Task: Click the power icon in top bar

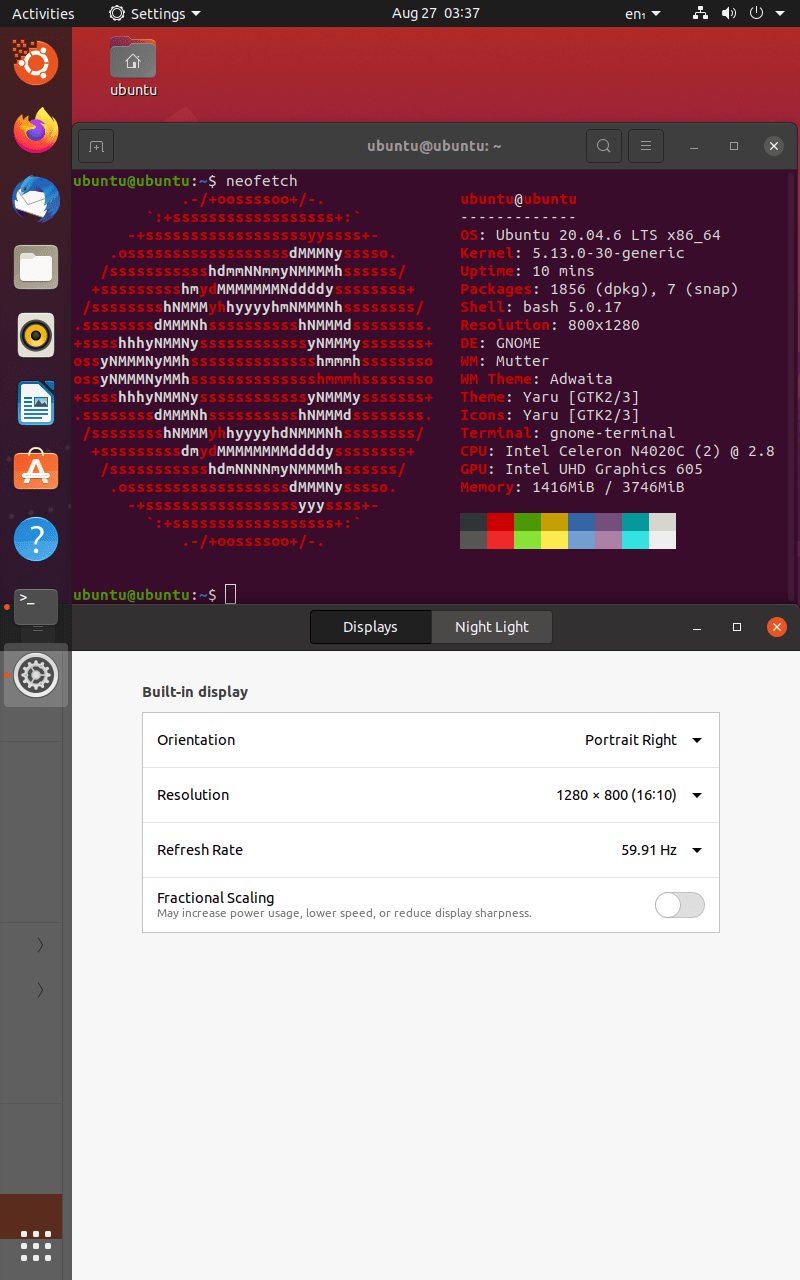Action: 756,13
